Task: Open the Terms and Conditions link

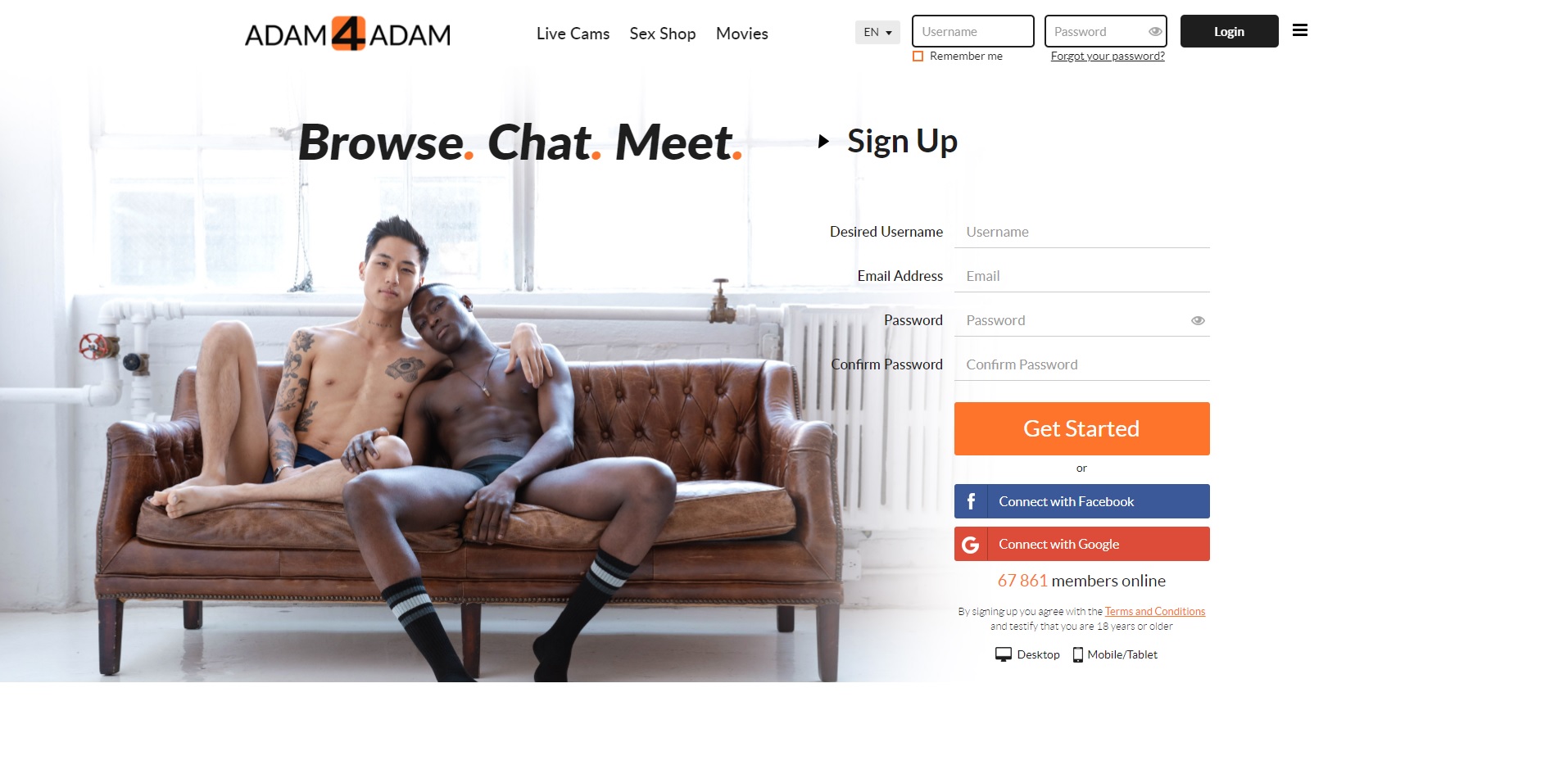Action: pyautogui.click(x=1155, y=611)
